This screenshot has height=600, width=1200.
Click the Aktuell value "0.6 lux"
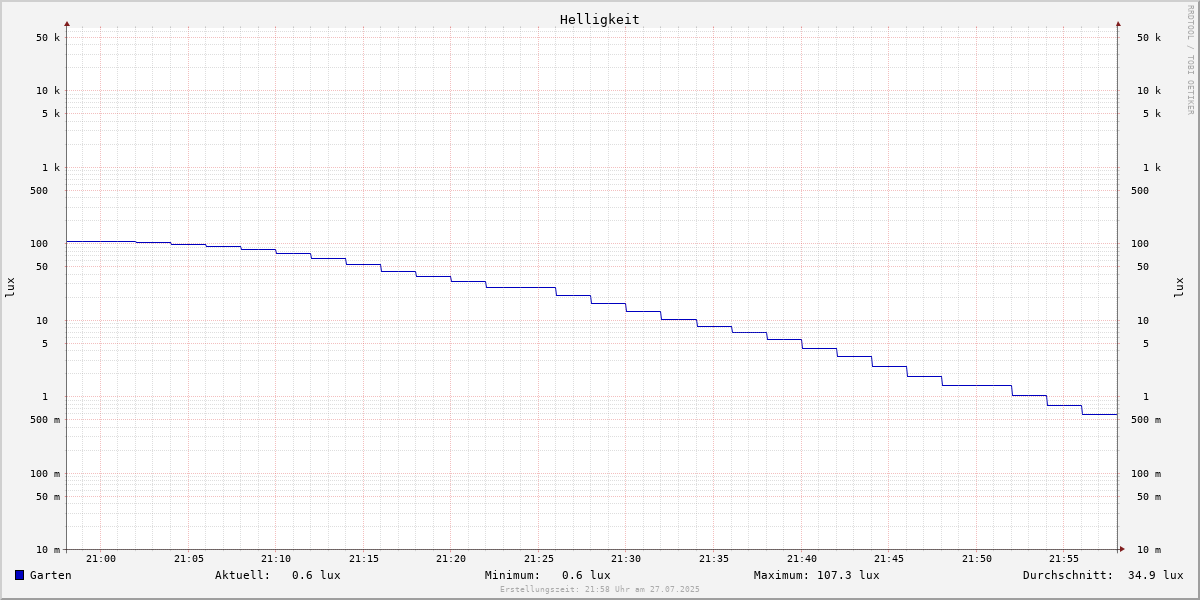(316, 575)
